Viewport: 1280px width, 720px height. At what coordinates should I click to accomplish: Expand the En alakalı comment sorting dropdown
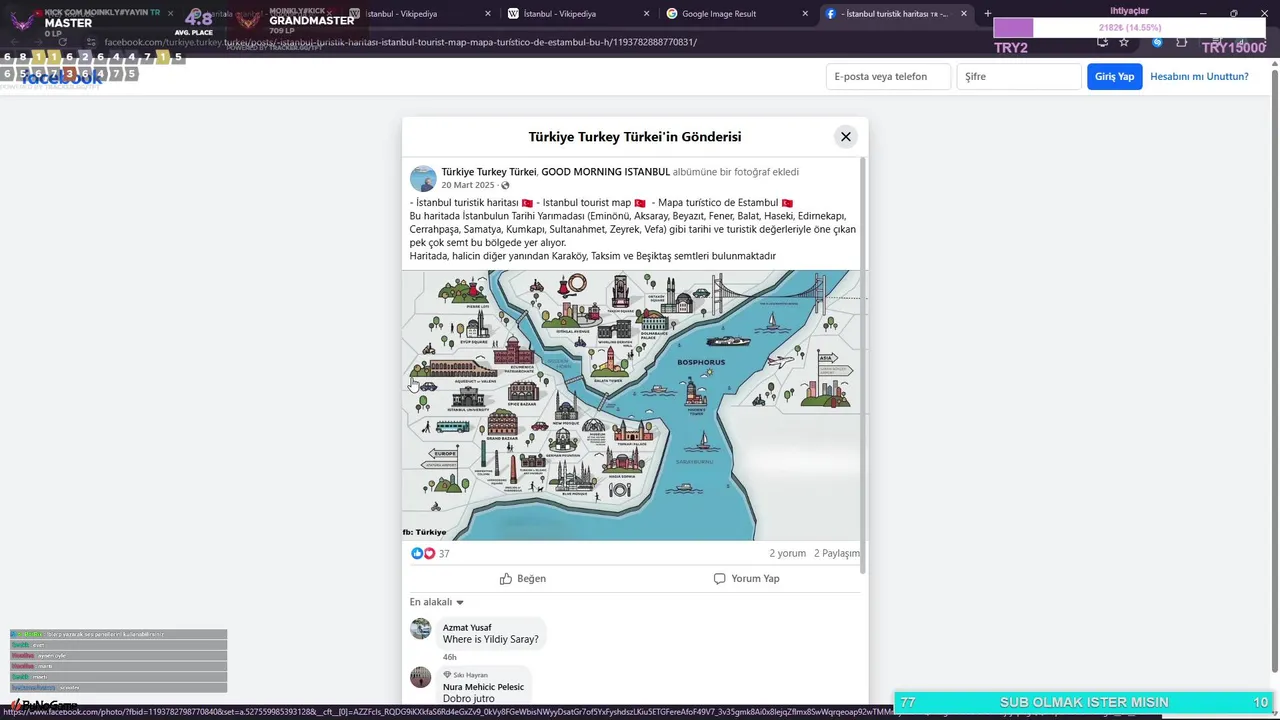tap(437, 602)
